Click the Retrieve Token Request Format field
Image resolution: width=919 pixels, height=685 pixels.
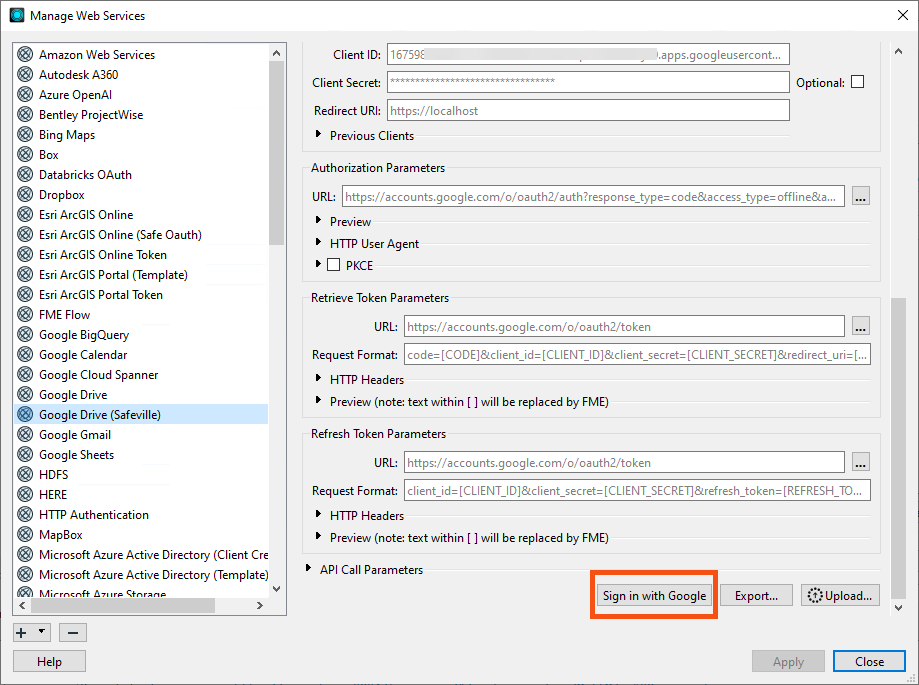click(x=637, y=355)
